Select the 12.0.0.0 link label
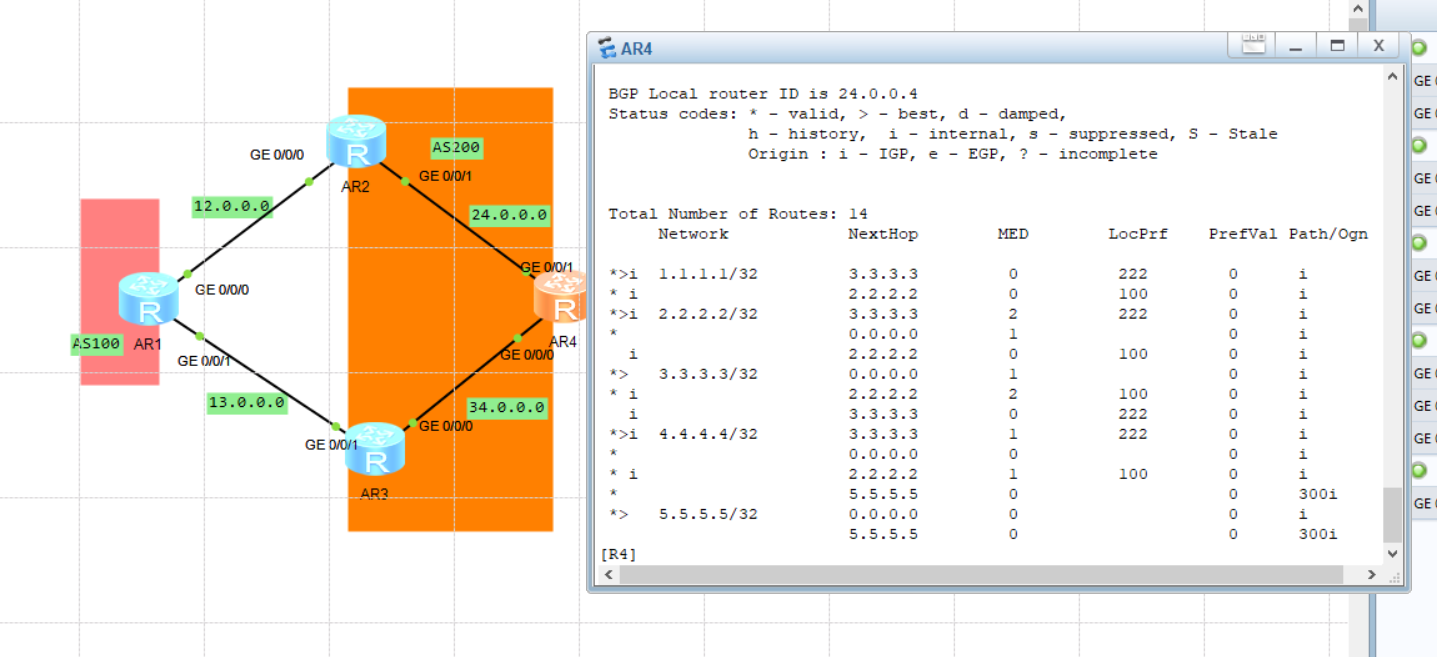Image resolution: width=1437 pixels, height=657 pixels. (x=231, y=207)
